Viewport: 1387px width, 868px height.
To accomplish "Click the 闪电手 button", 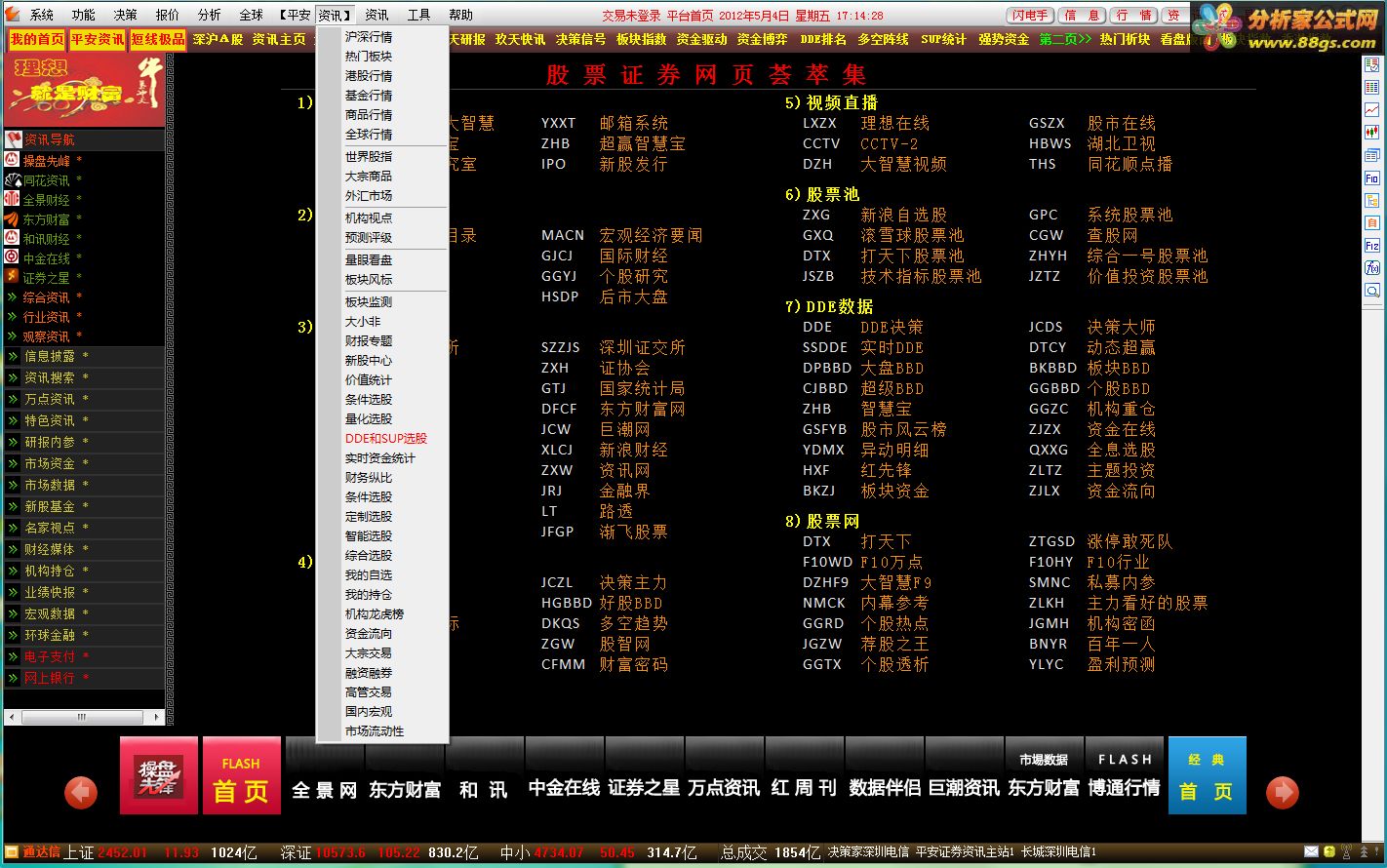I will click(1030, 16).
